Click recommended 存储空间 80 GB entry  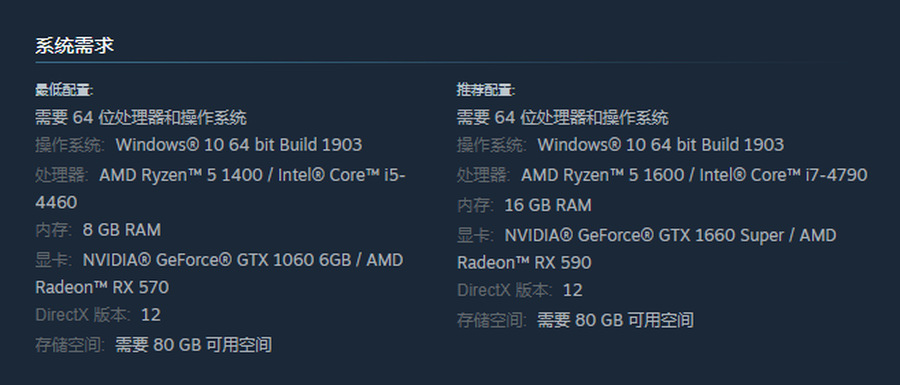pyautogui.click(x=575, y=320)
